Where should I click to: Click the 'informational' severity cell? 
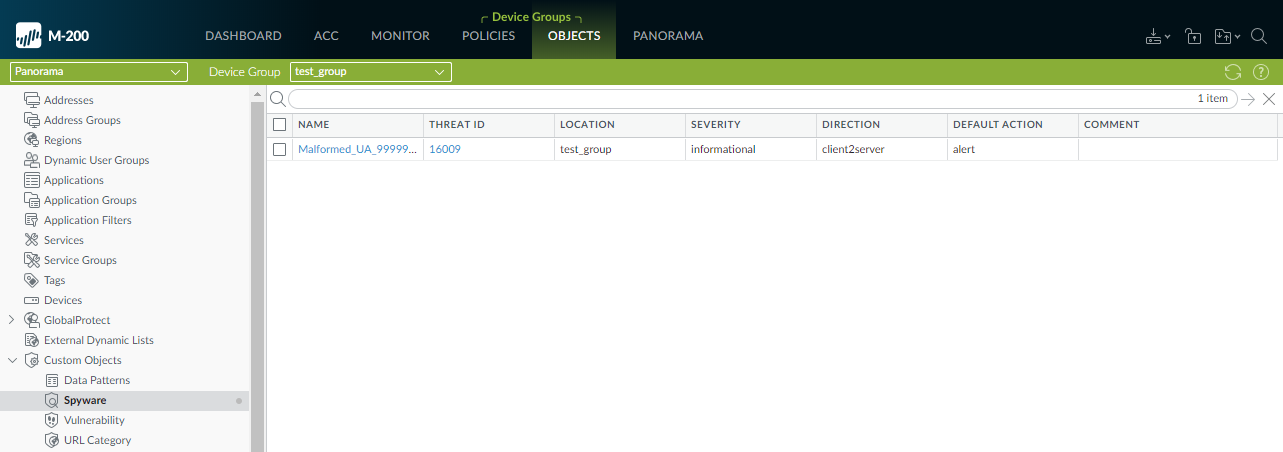723,149
